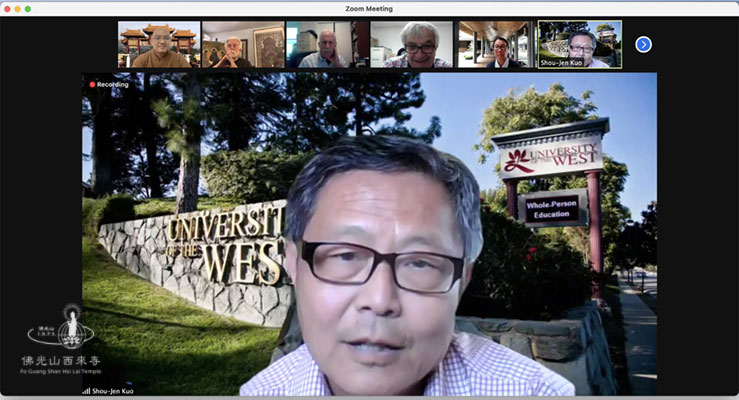Close the Zoom Meeting window with the red button

(7, 9)
